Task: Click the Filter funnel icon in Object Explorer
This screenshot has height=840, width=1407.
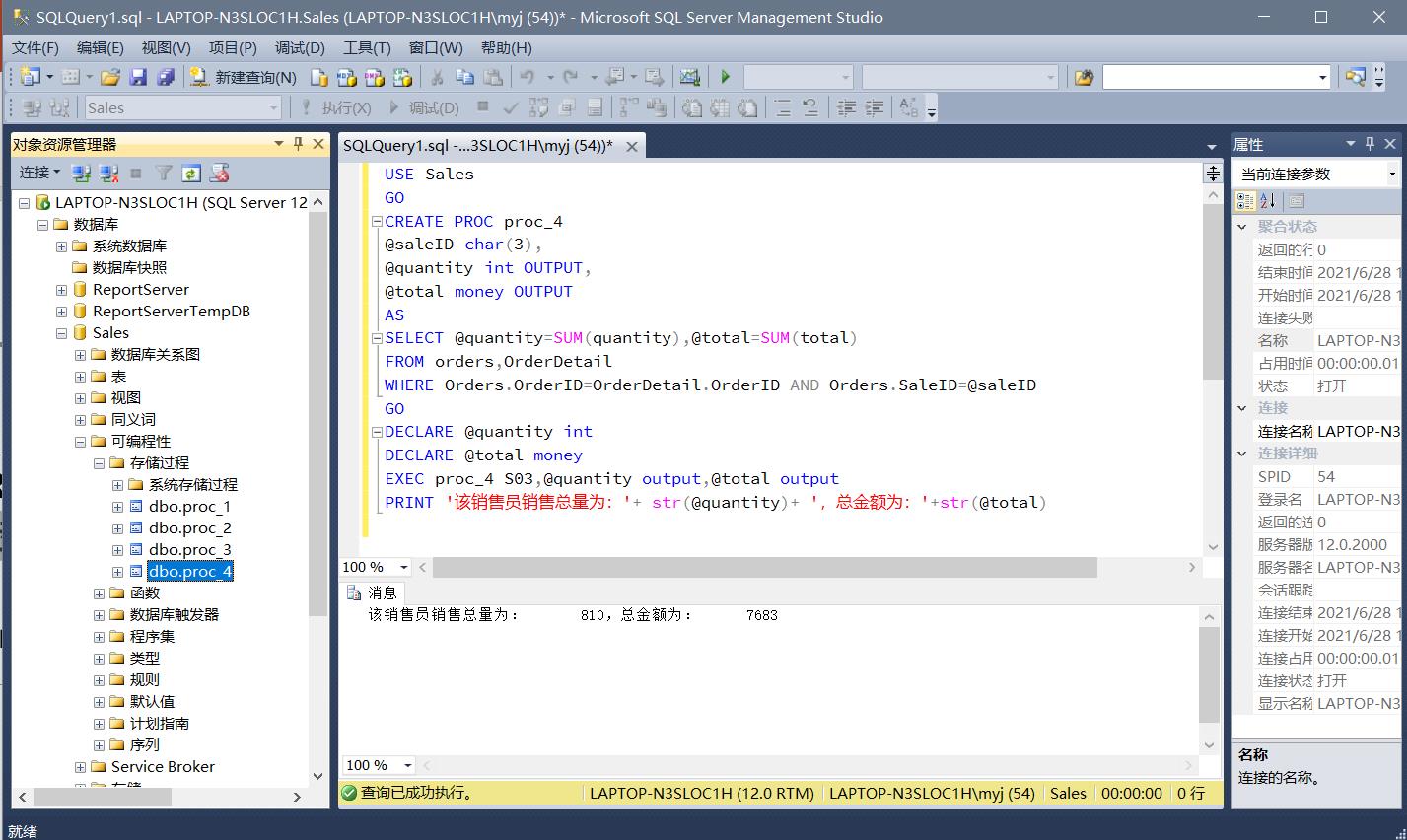Action: coord(164,174)
